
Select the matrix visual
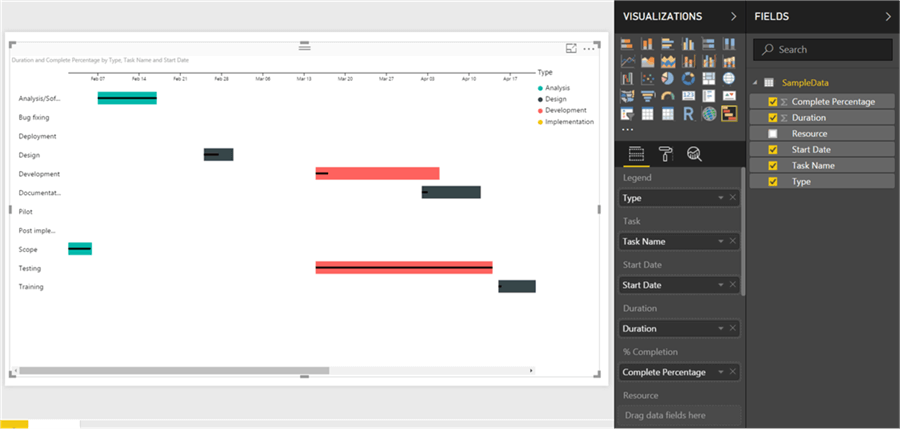668,114
